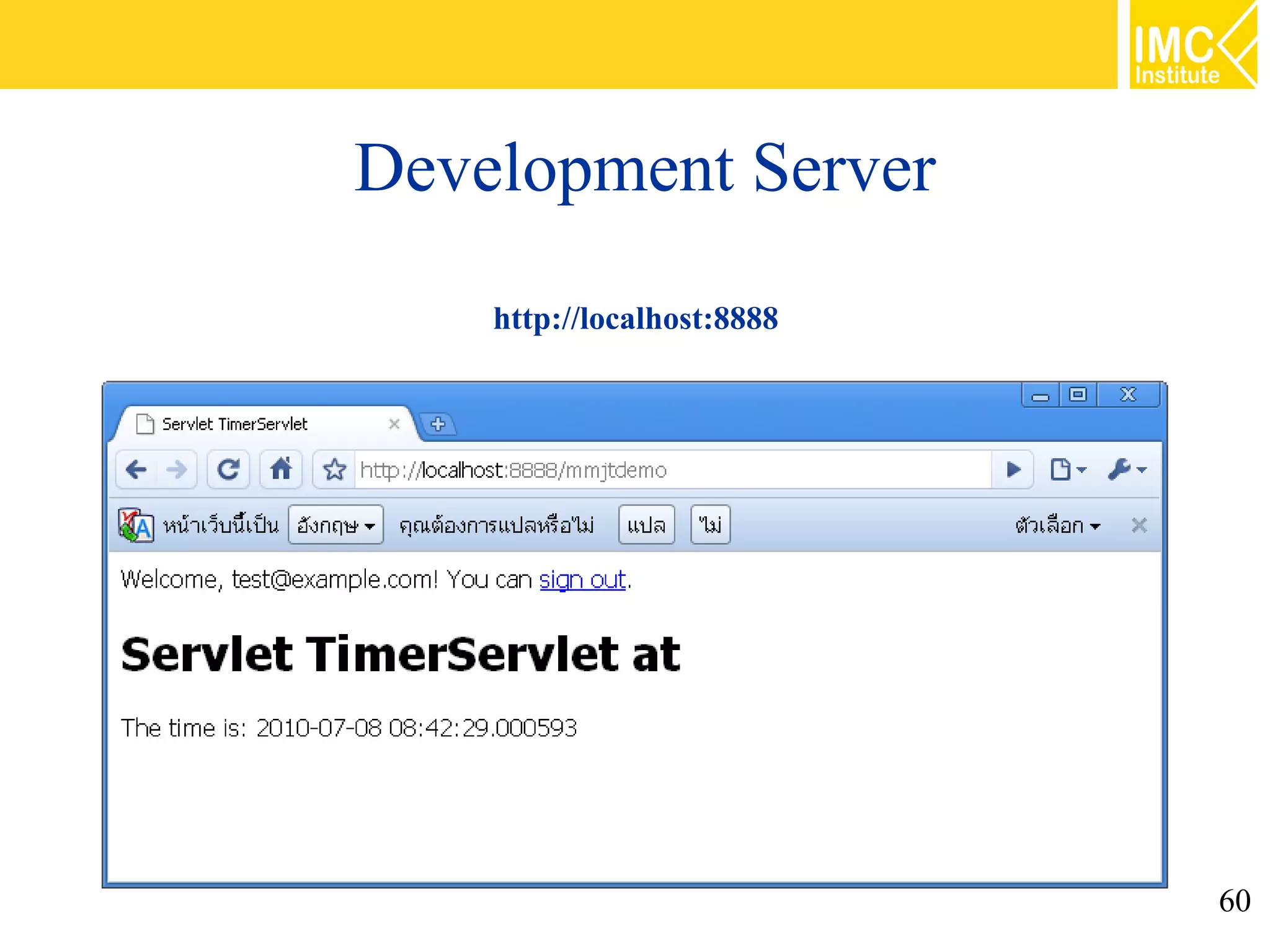Click the IMC Institute logo
Screen dimensions: 1270x952
(x=1193, y=45)
